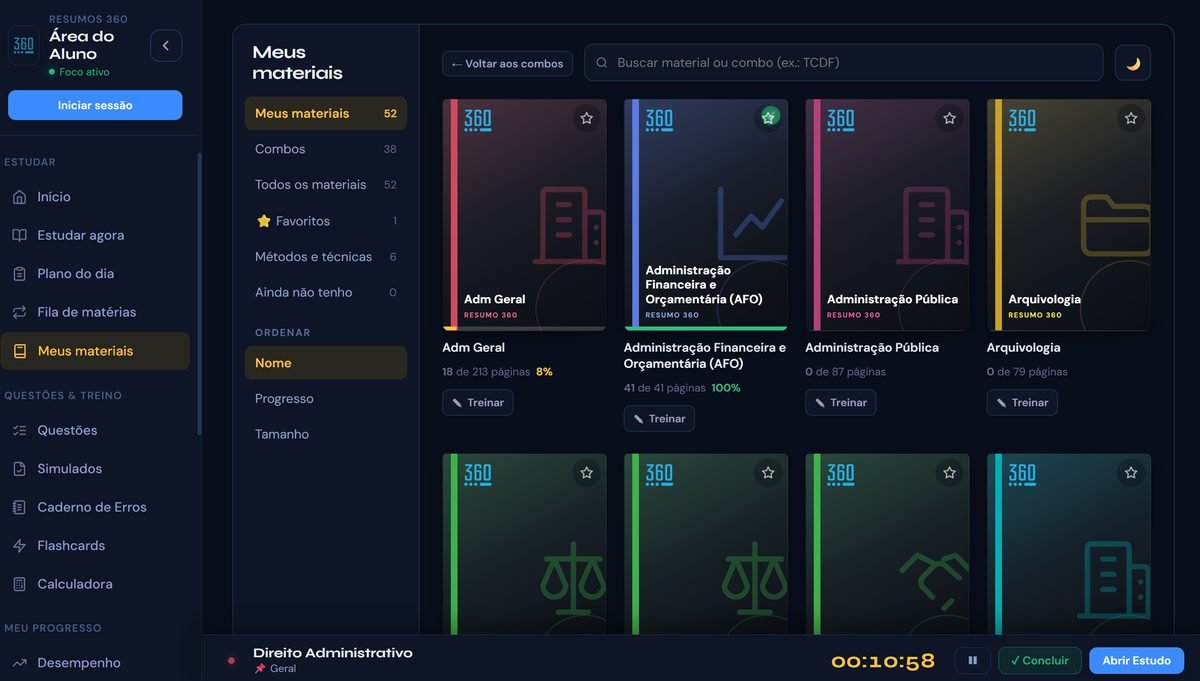Sort materials by Tamanho
This screenshot has height=681, width=1200.
tap(326, 435)
